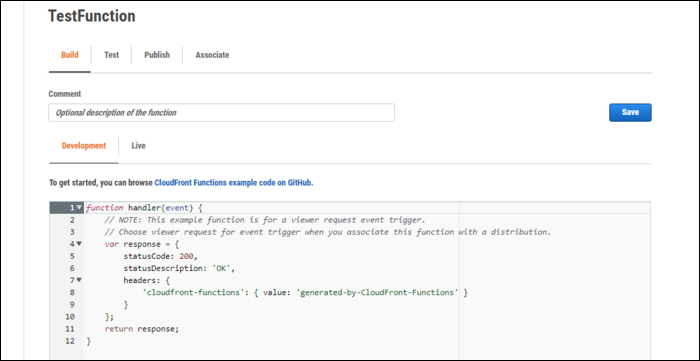
Task: Switch to the Development code tab
Action: 84,146
